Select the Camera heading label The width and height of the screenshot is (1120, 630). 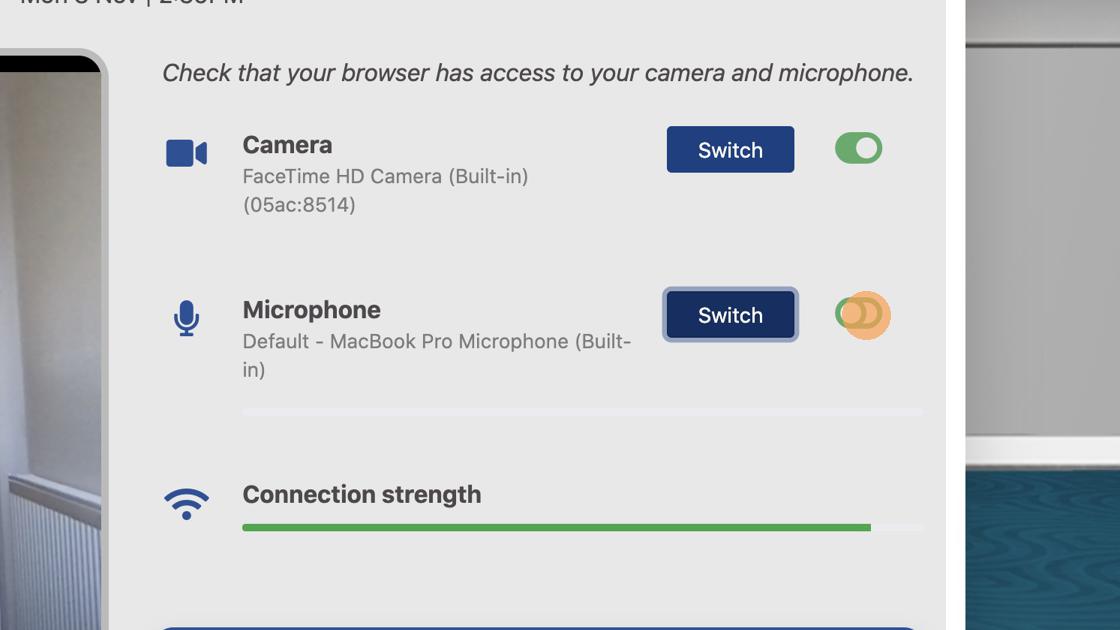coord(287,145)
